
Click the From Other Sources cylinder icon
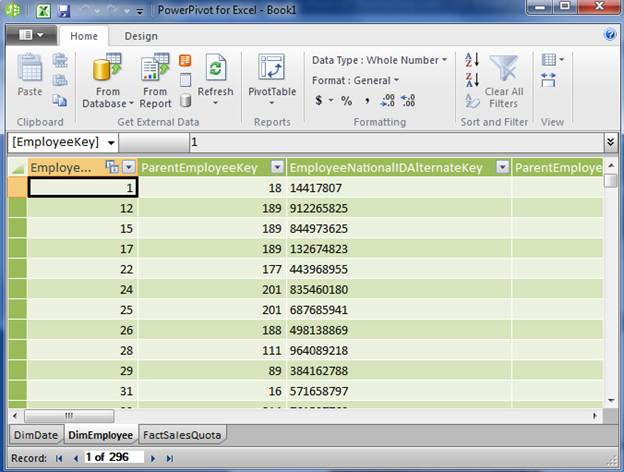[x=185, y=101]
